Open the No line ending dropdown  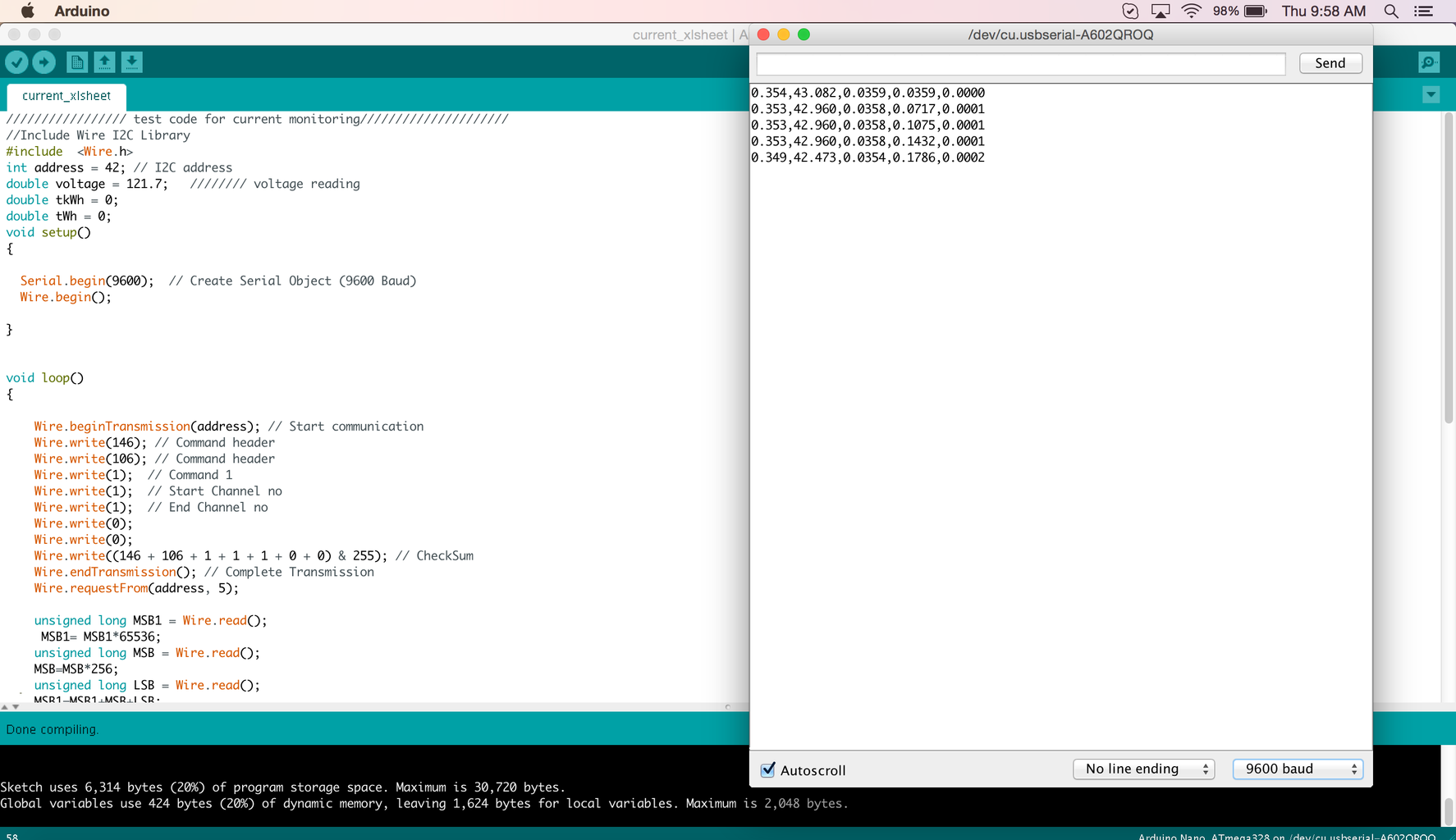click(x=1143, y=769)
